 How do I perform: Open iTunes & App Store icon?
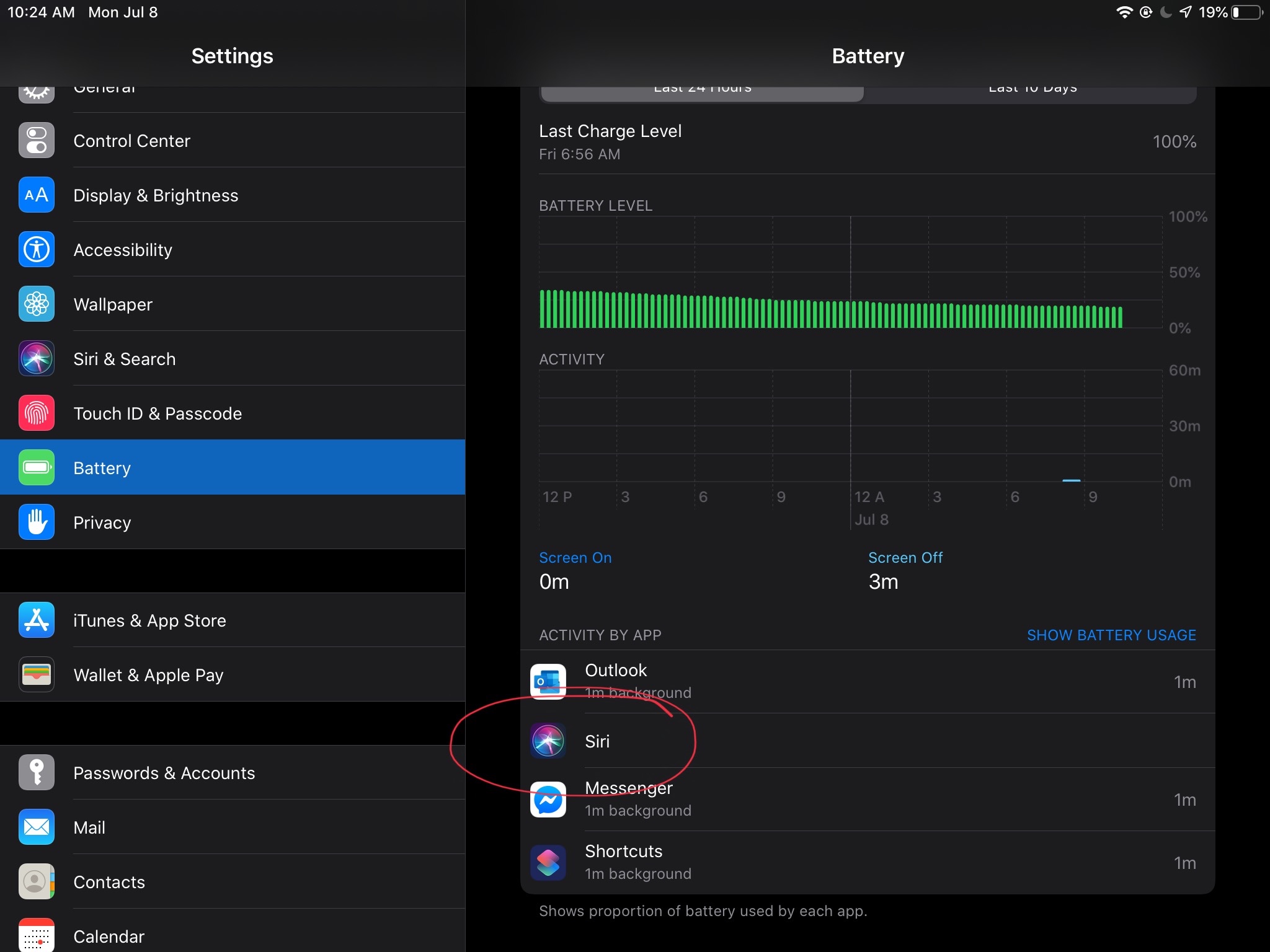37,620
